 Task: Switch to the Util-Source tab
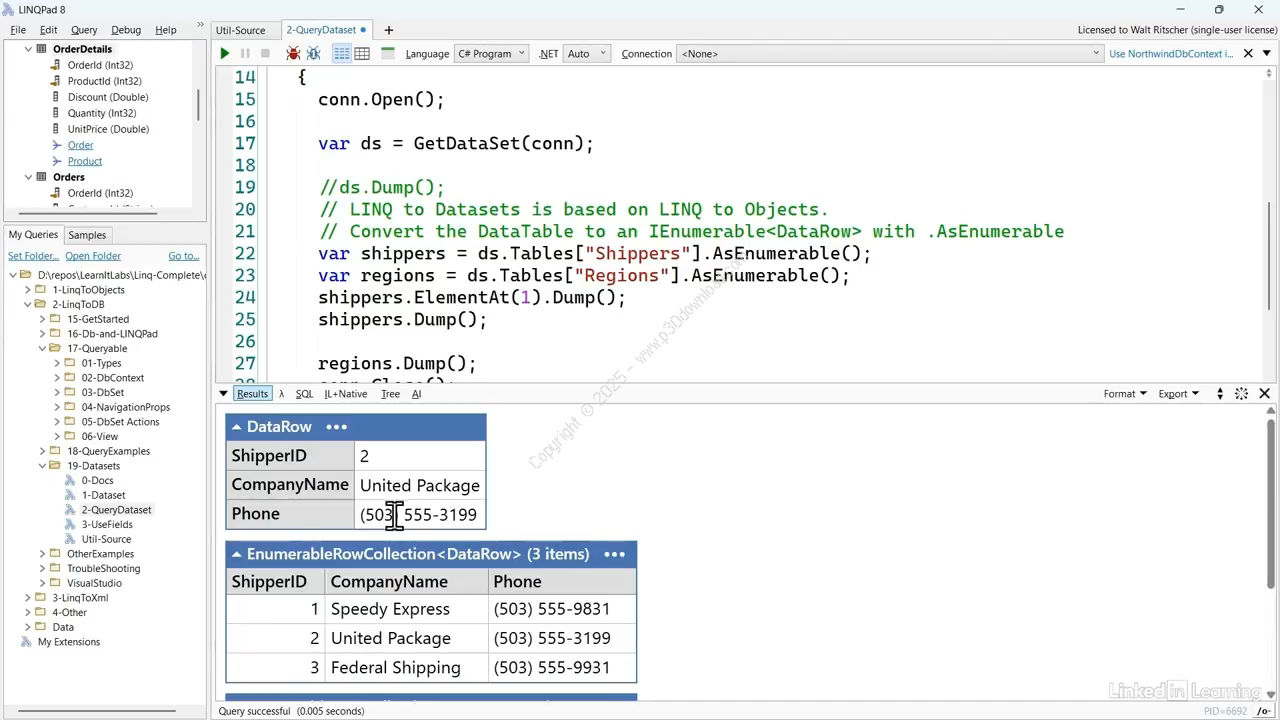(240, 30)
